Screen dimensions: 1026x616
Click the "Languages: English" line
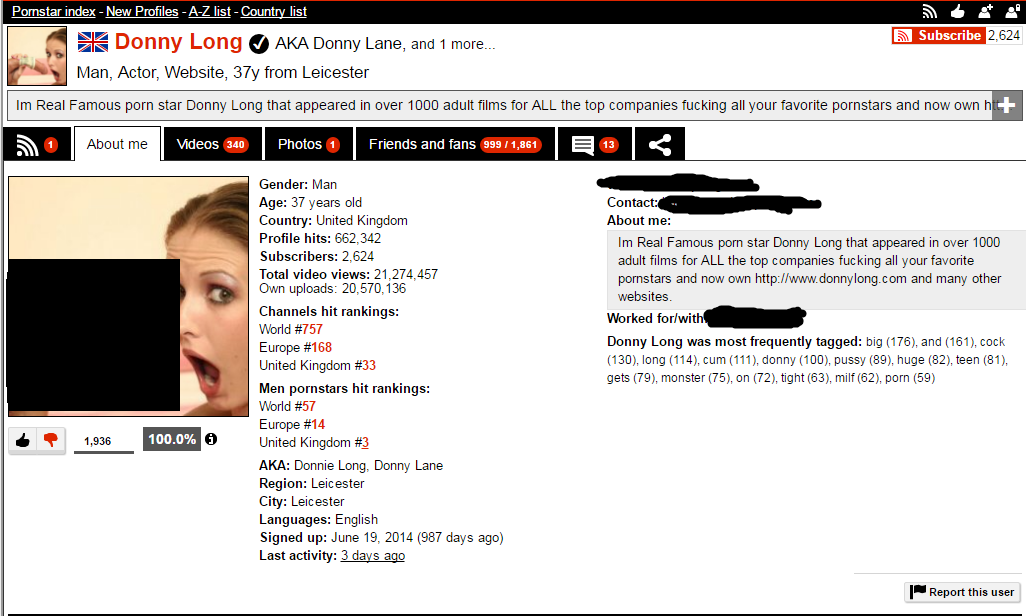click(319, 520)
